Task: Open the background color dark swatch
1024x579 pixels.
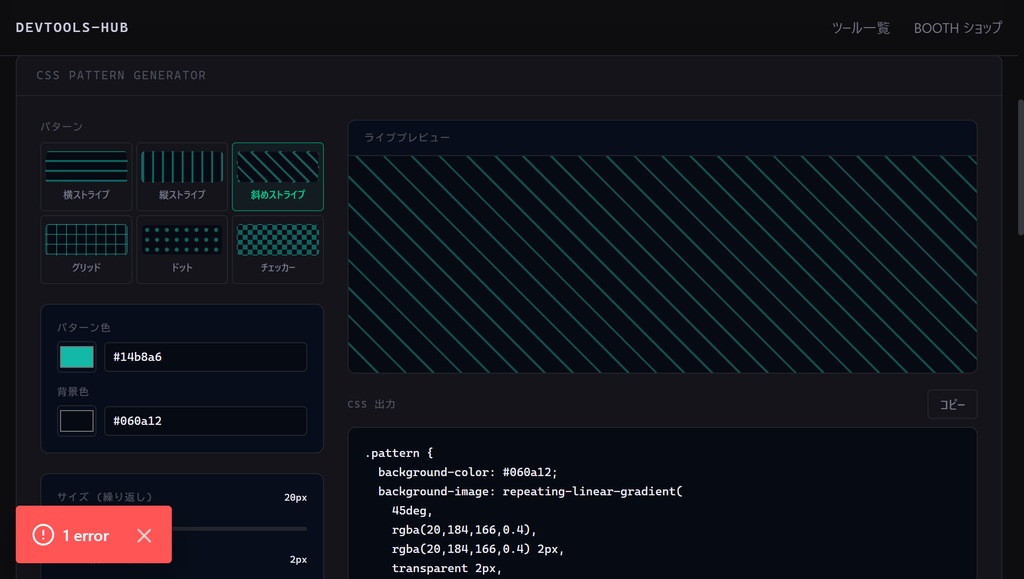Action: [76, 421]
